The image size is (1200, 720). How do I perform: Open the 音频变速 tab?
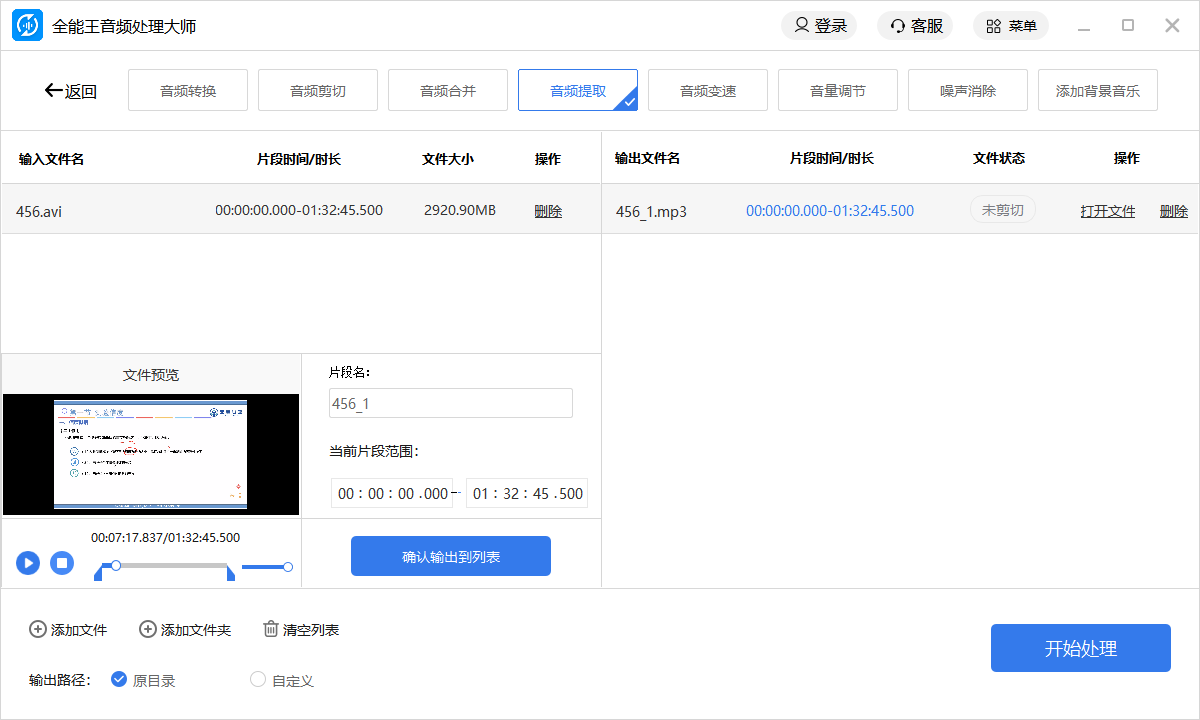click(707, 91)
